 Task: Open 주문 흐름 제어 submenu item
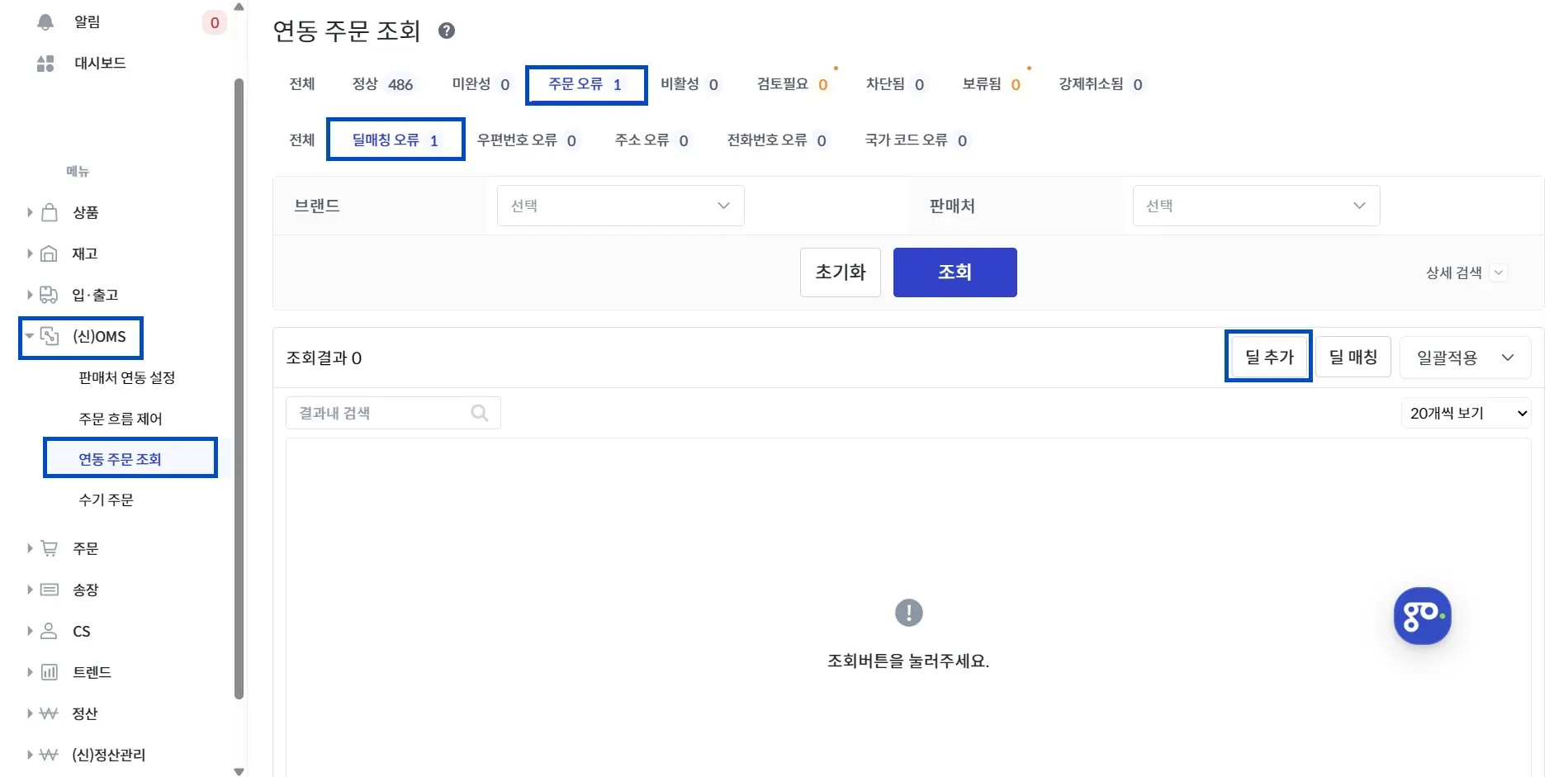(121, 419)
